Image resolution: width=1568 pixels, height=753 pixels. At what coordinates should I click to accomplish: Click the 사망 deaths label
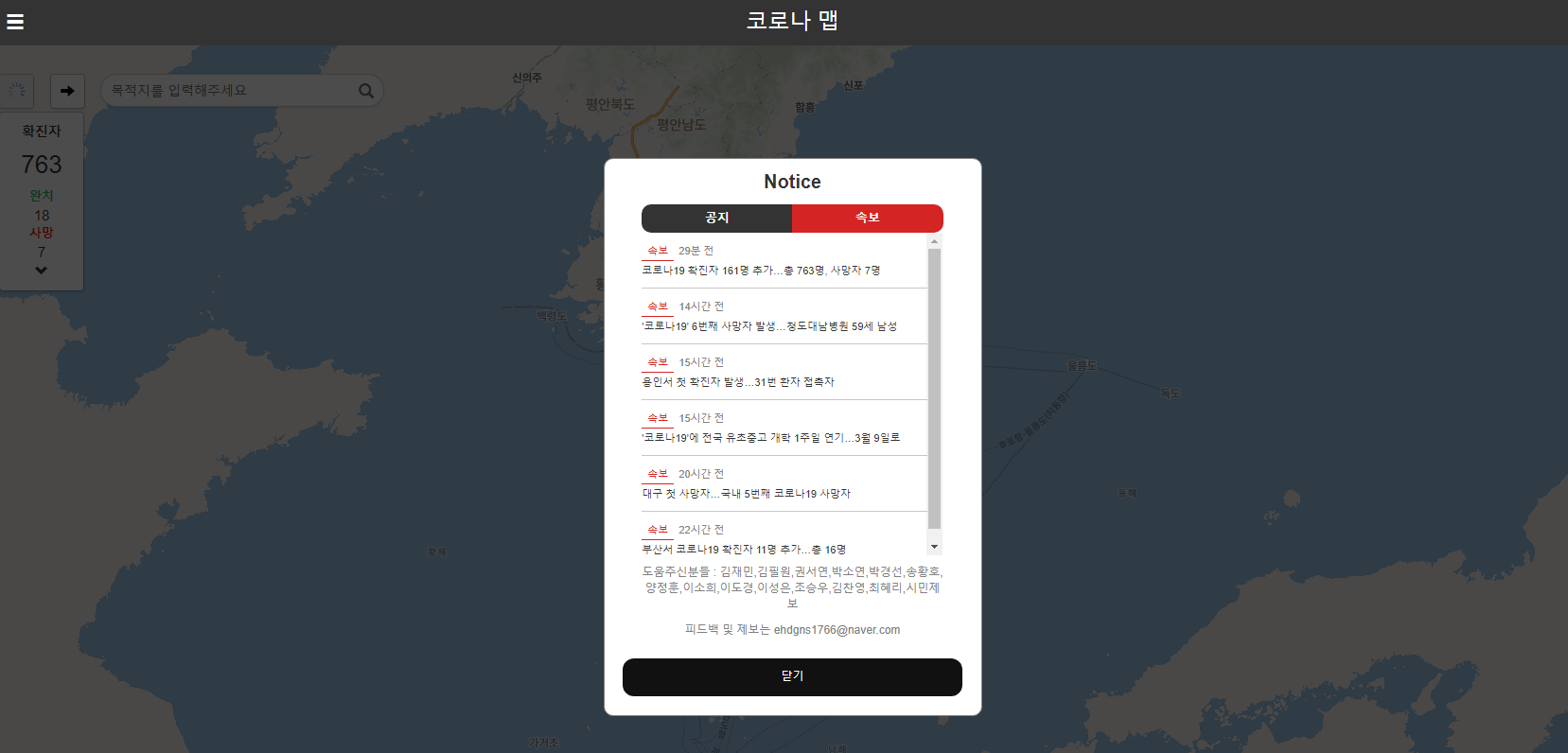42,233
